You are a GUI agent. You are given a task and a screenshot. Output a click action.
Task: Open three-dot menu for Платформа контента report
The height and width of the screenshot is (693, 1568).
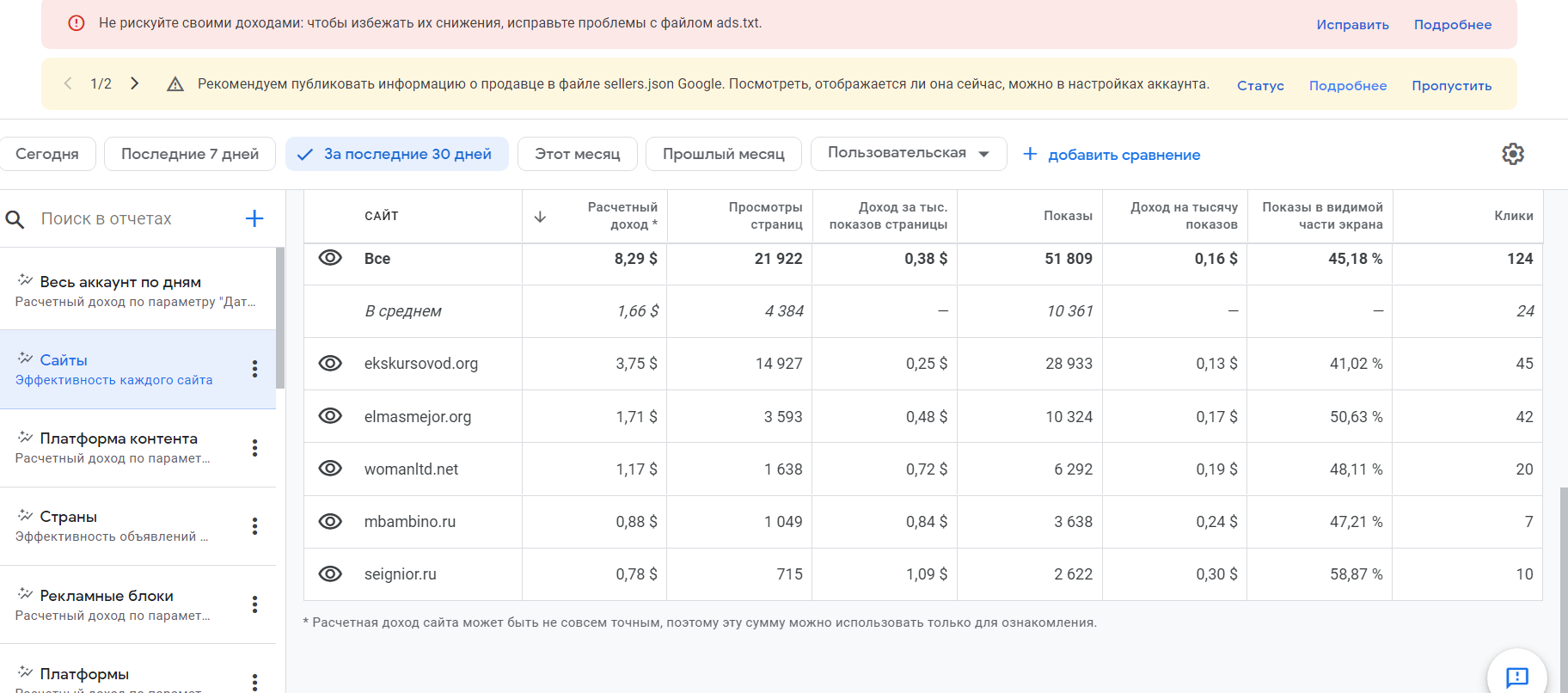(254, 448)
